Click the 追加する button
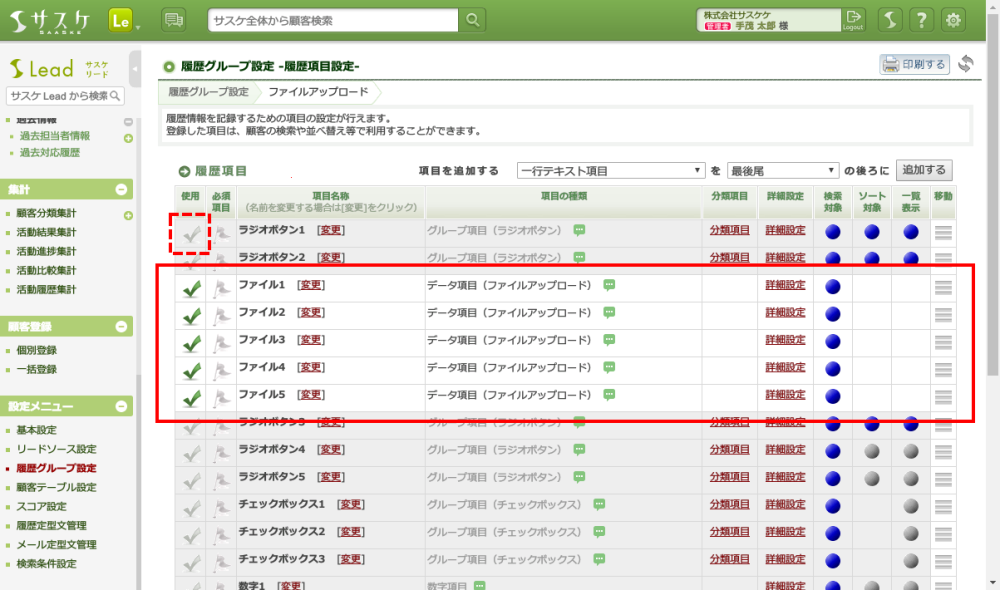The width and height of the screenshot is (1000, 590). click(x=924, y=170)
